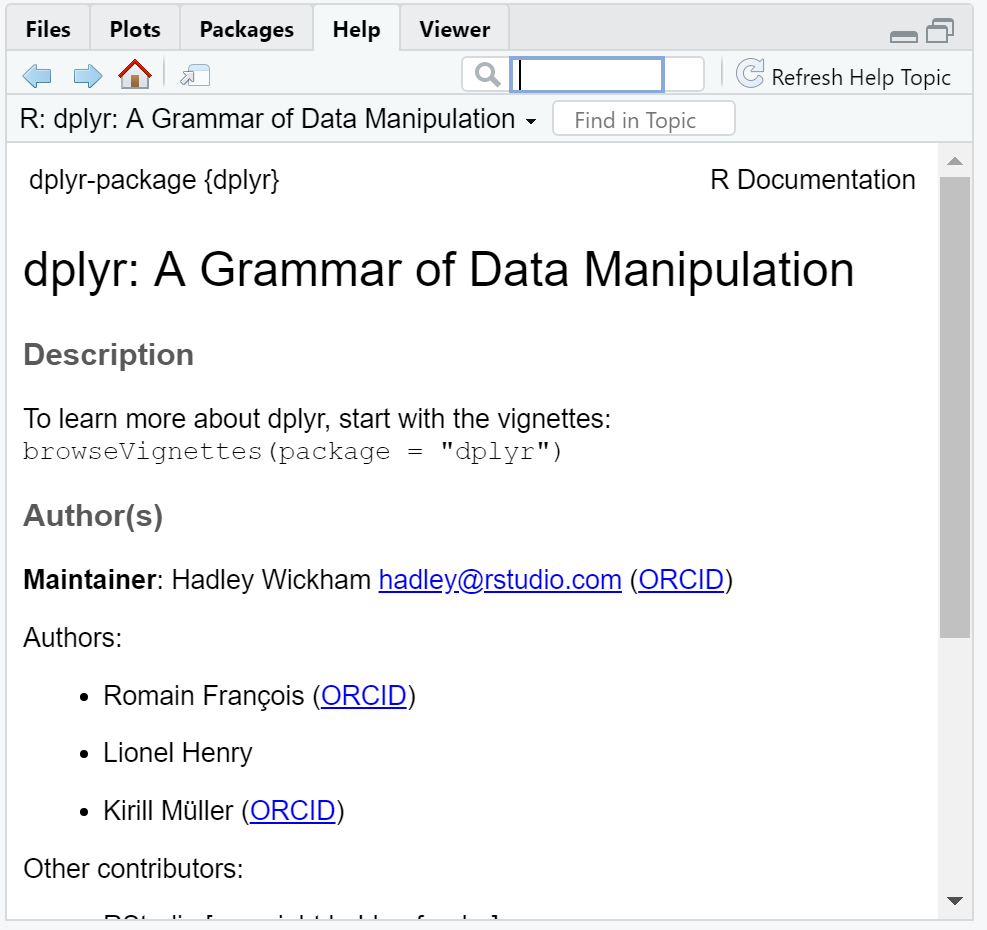Open Hadley Wickham's ORCID link
This screenshot has height=930, width=987.
click(x=681, y=580)
